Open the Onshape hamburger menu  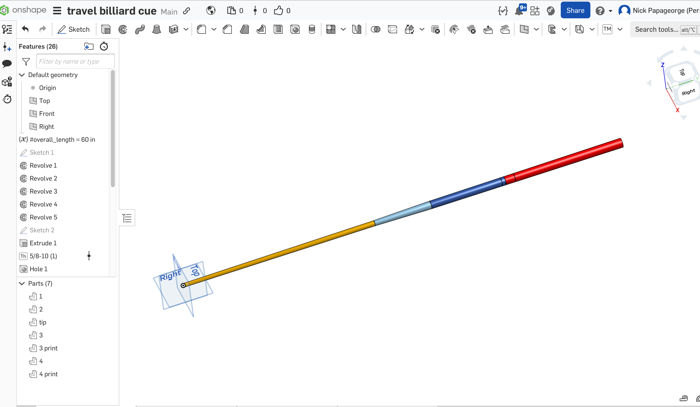(57, 11)
